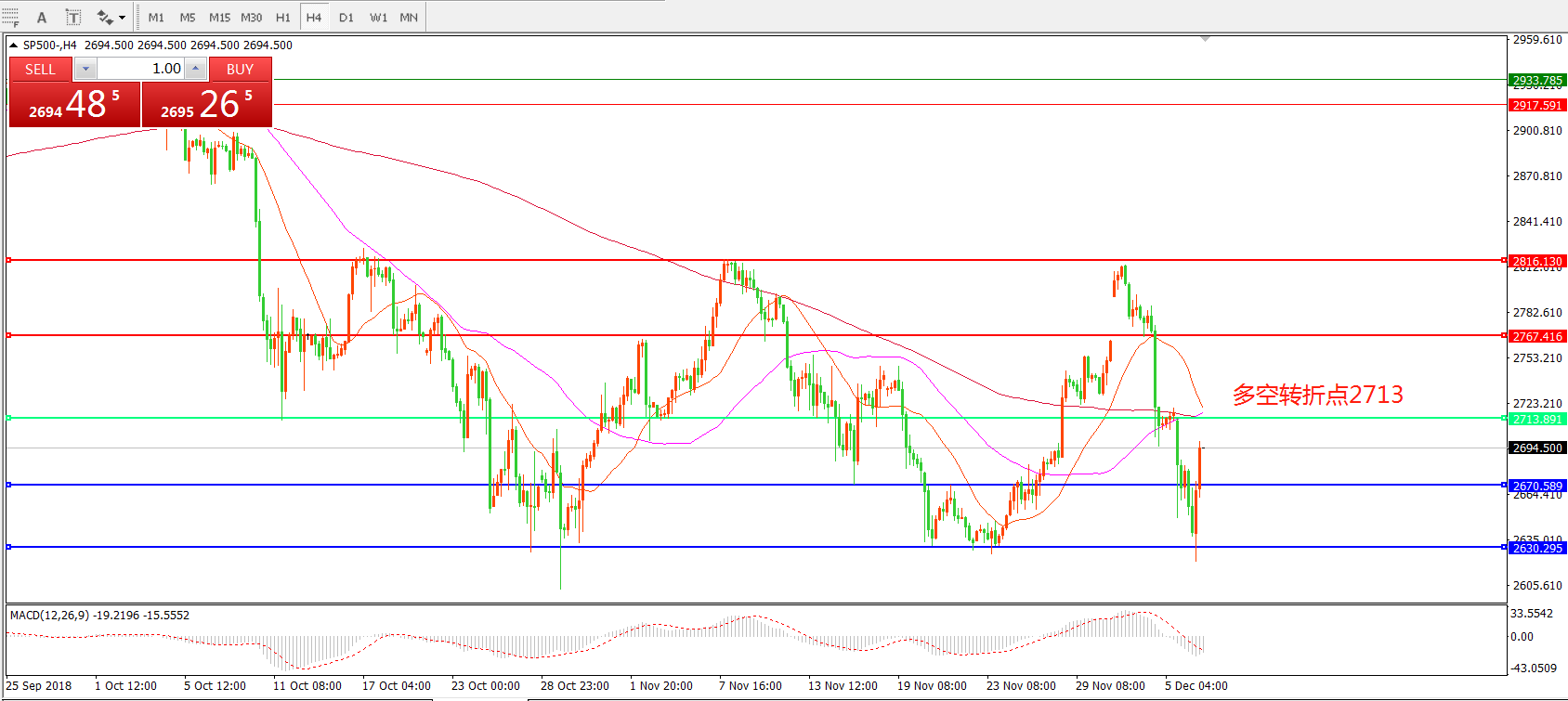Screen dimensions: 1568x701
Task: Click the Arrows objects tool icon
Action: [x=104, y=17]
